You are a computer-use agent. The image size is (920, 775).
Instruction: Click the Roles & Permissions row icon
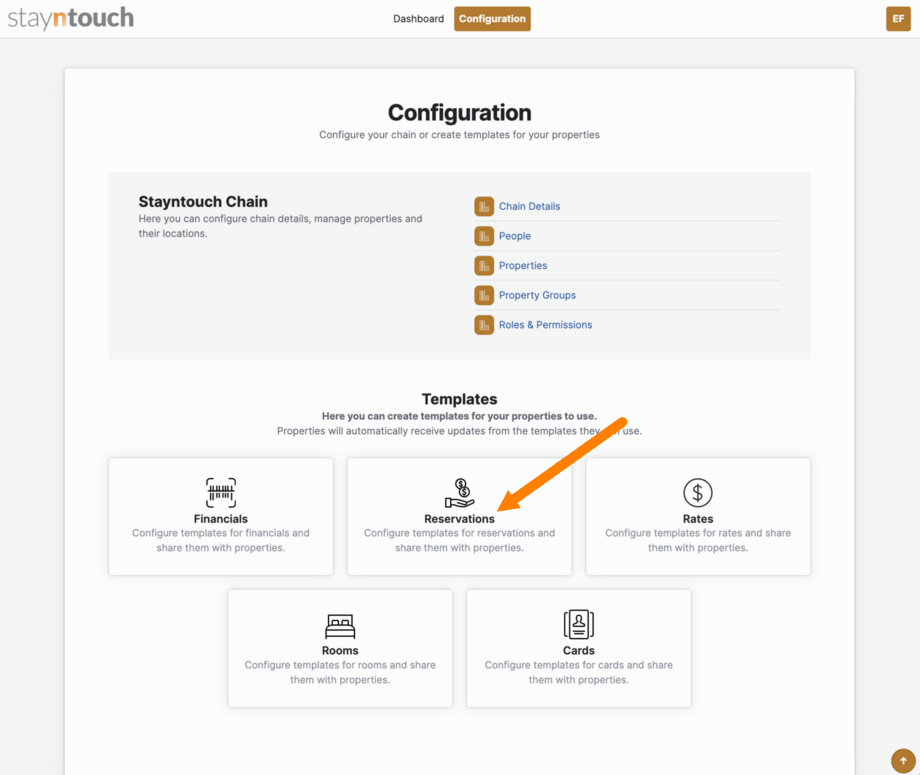[484, 324]
